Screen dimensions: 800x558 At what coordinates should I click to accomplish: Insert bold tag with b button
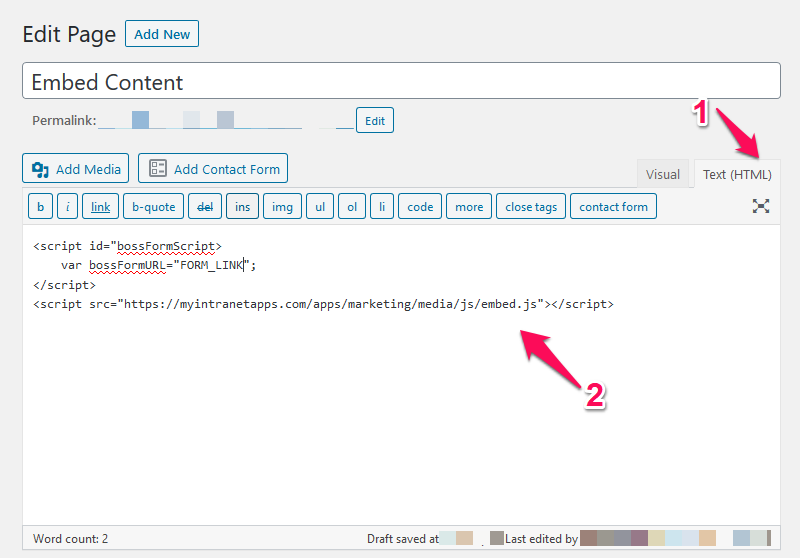(x=40, y=207)
